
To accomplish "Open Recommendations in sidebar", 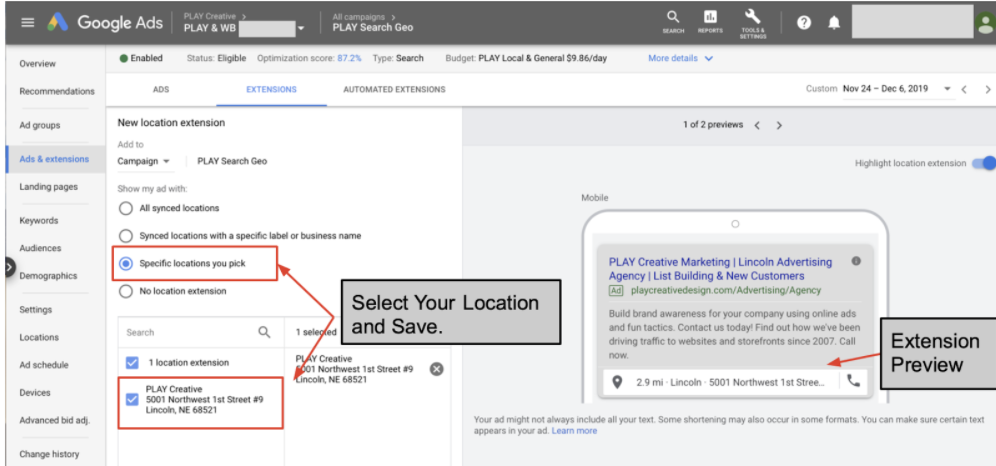I will point(57,91).
